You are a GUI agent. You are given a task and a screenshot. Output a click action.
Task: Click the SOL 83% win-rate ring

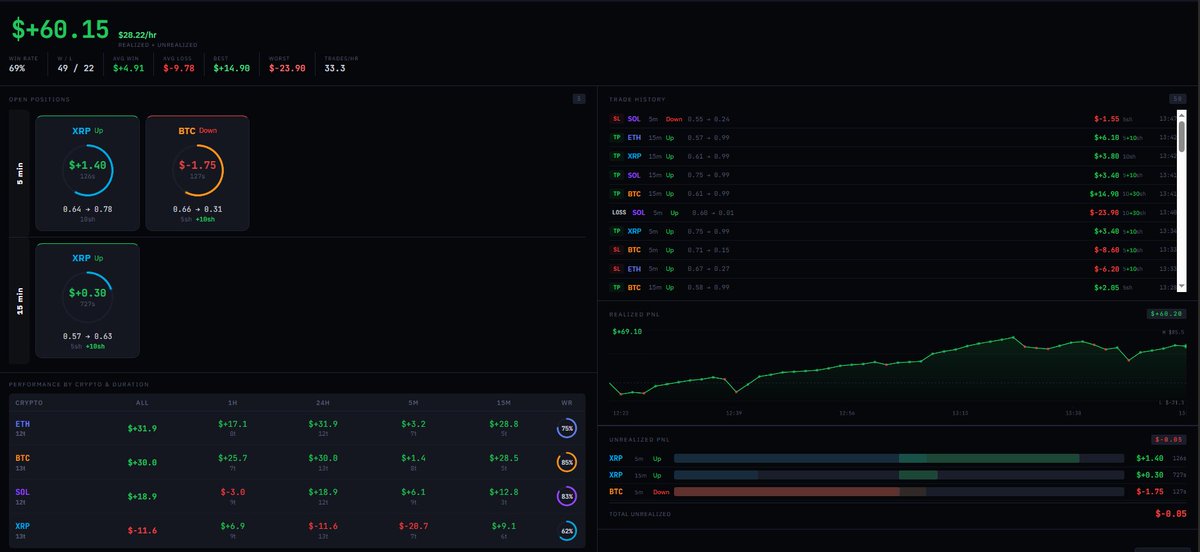(x=567, y=497)
